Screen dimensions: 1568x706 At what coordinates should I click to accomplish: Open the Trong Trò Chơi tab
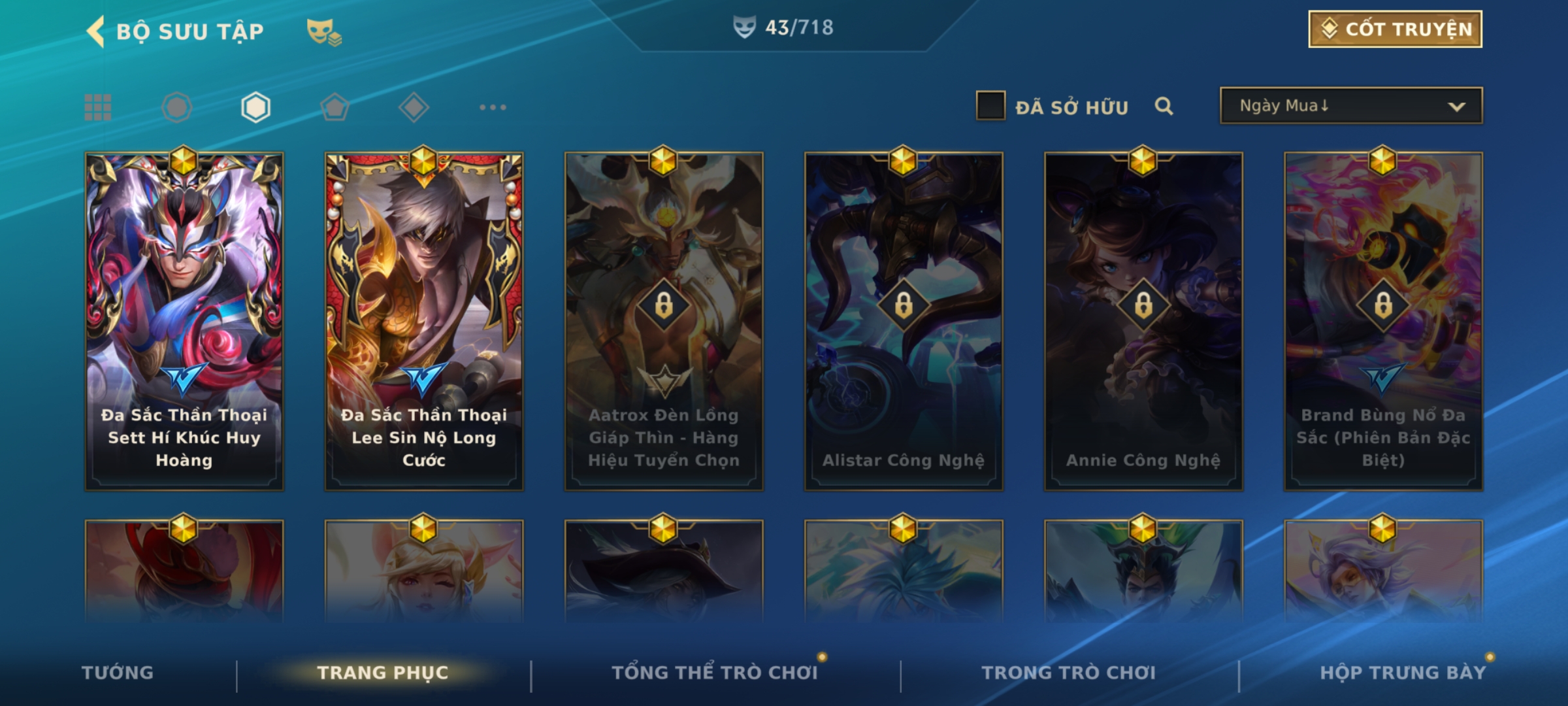click(1069, 673)
